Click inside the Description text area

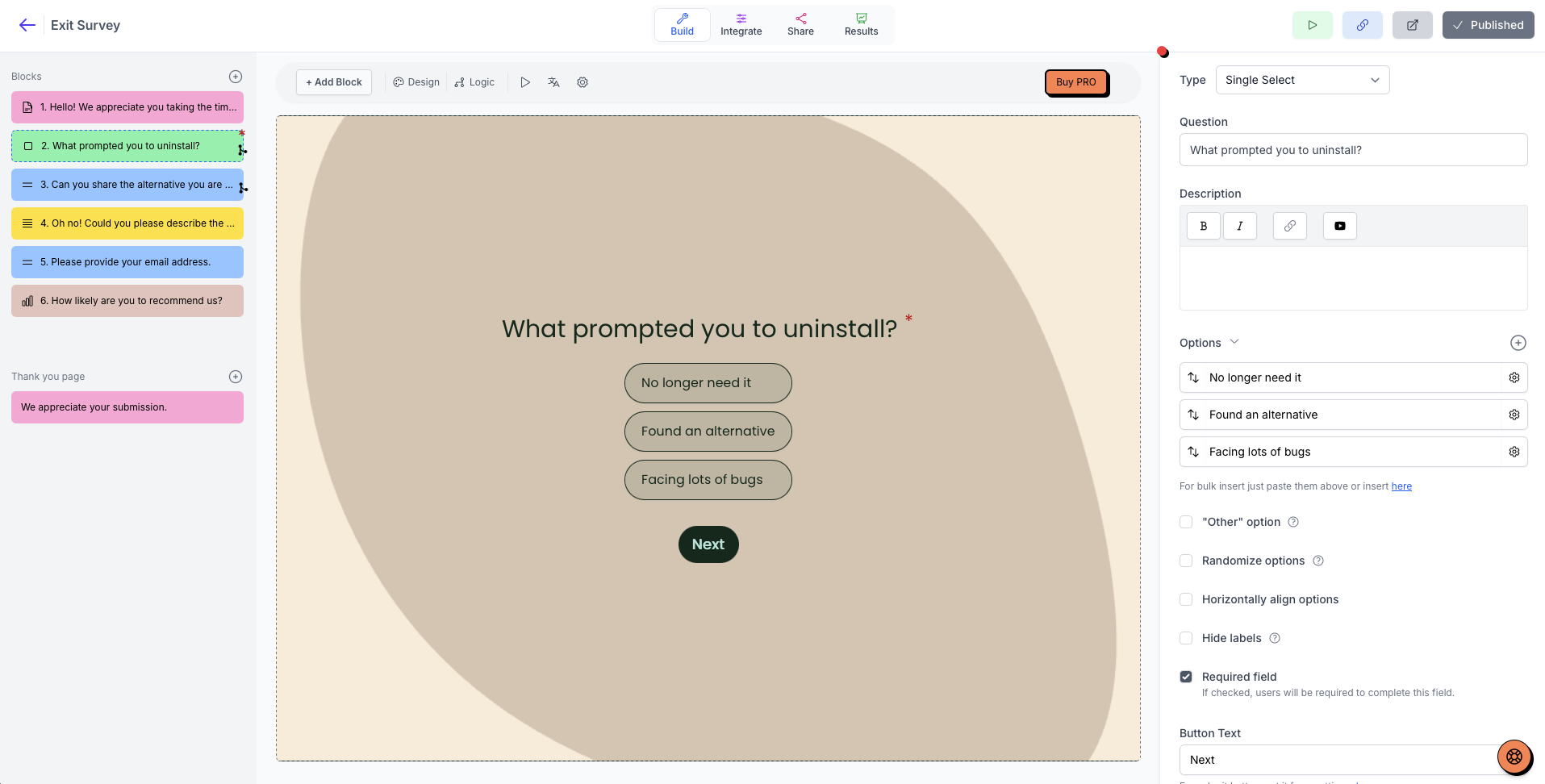click(1353, 278)
